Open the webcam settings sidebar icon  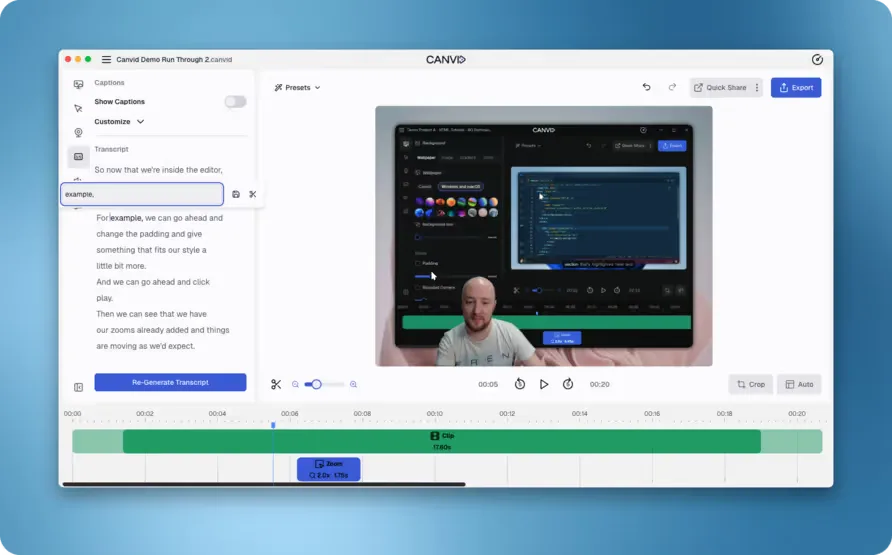(x=78, y=132)
